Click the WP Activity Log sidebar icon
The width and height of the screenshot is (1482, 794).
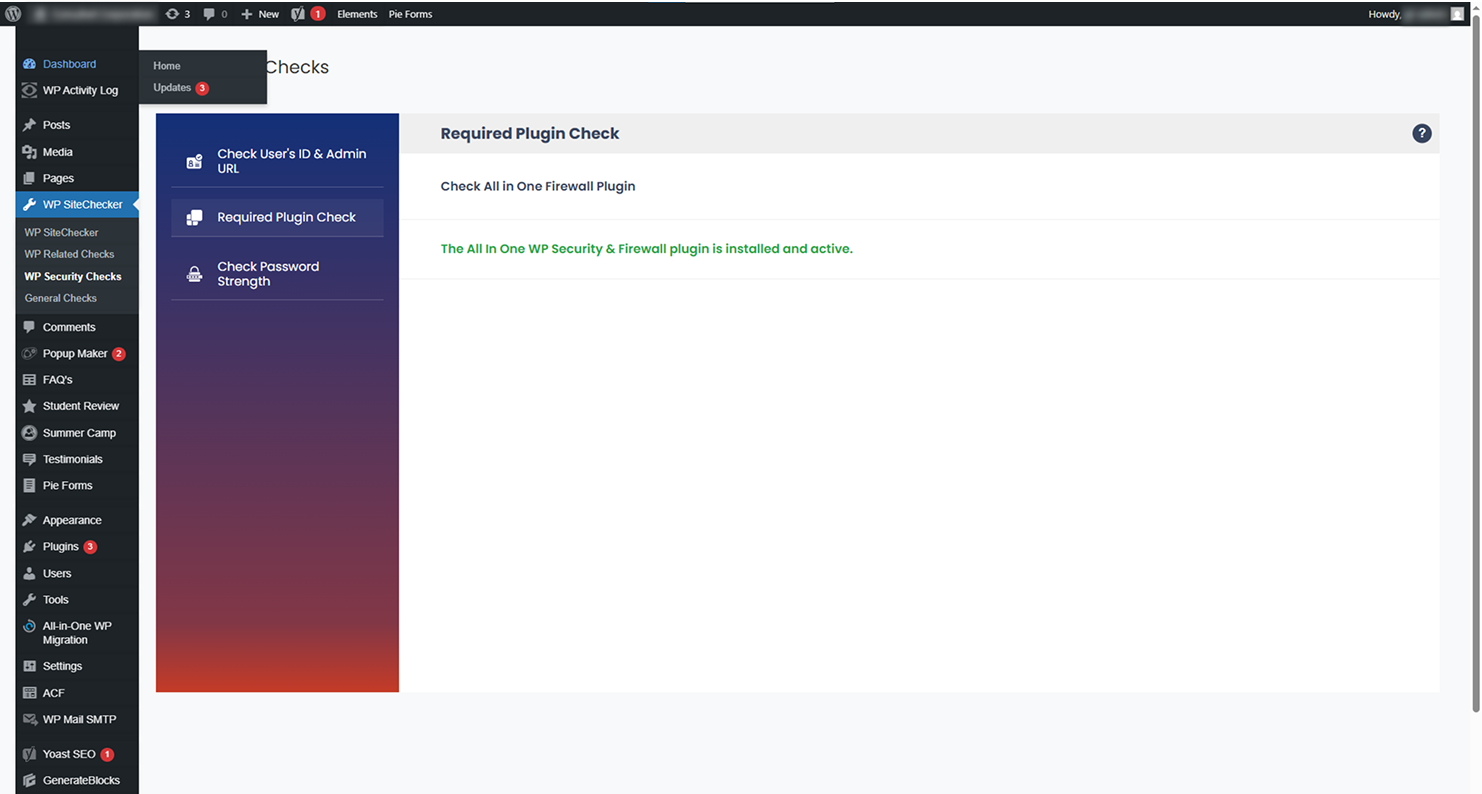[29, 90]
